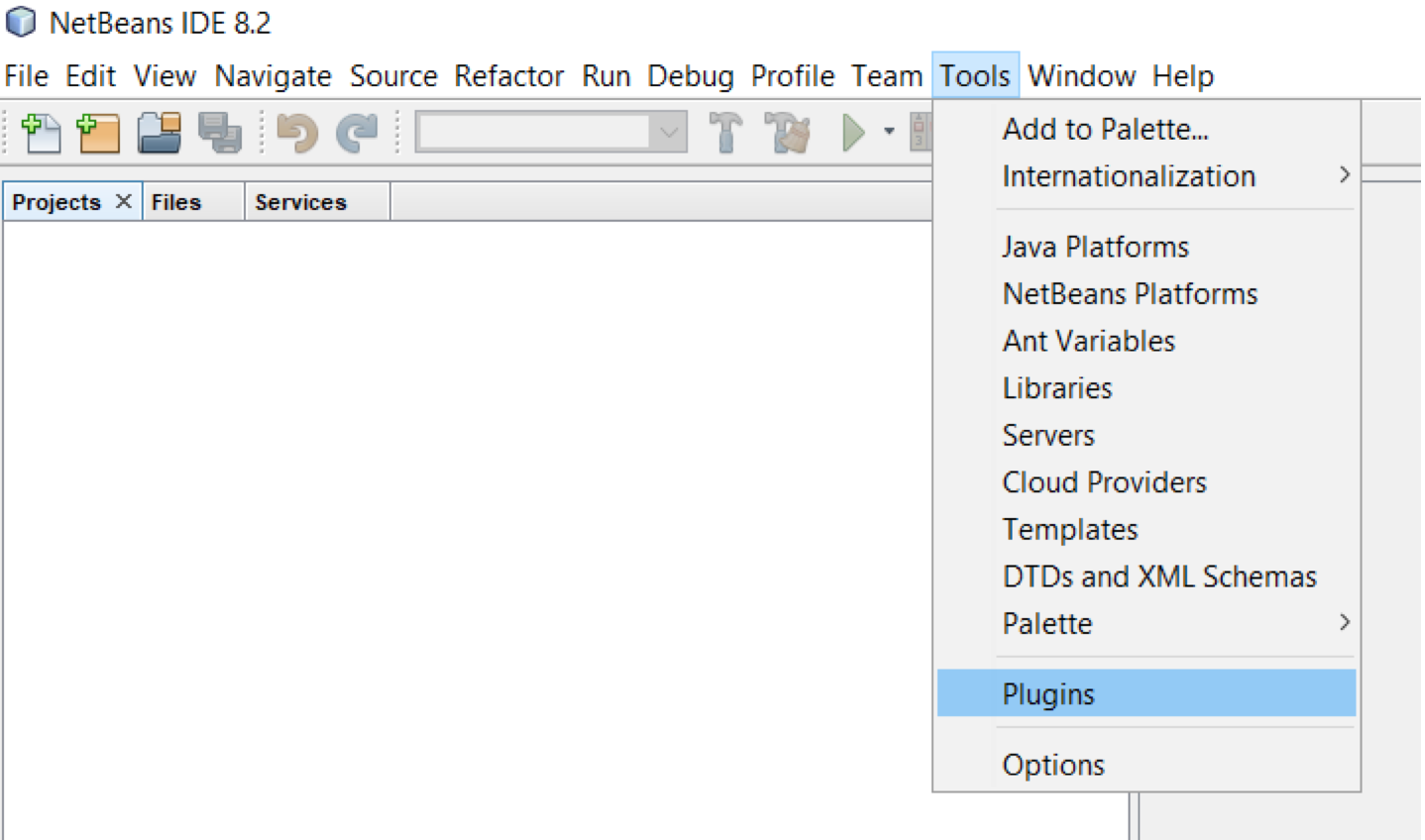
Task: Open the Team menu
Action: [x=887, y=76]
